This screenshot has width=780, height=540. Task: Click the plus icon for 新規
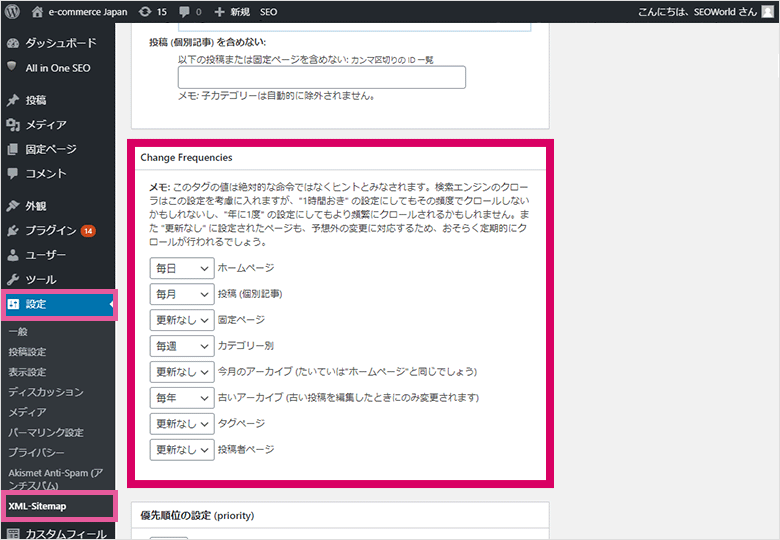point(219,11)
